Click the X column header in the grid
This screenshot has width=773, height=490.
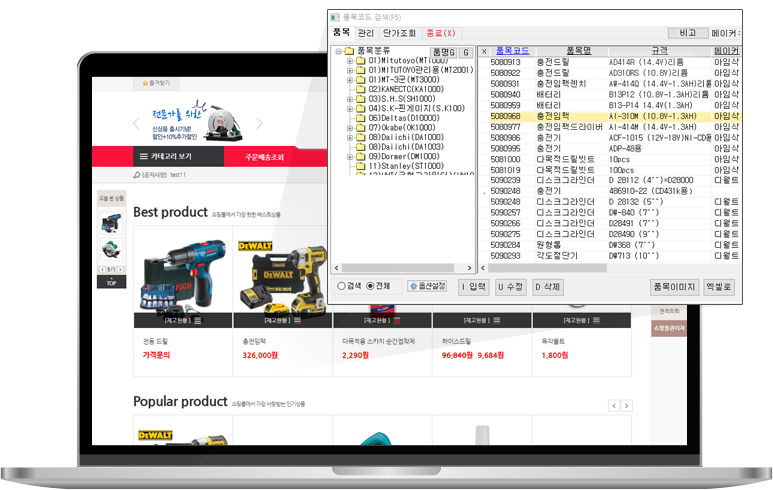pyautogui.click(x=484, y=51)
